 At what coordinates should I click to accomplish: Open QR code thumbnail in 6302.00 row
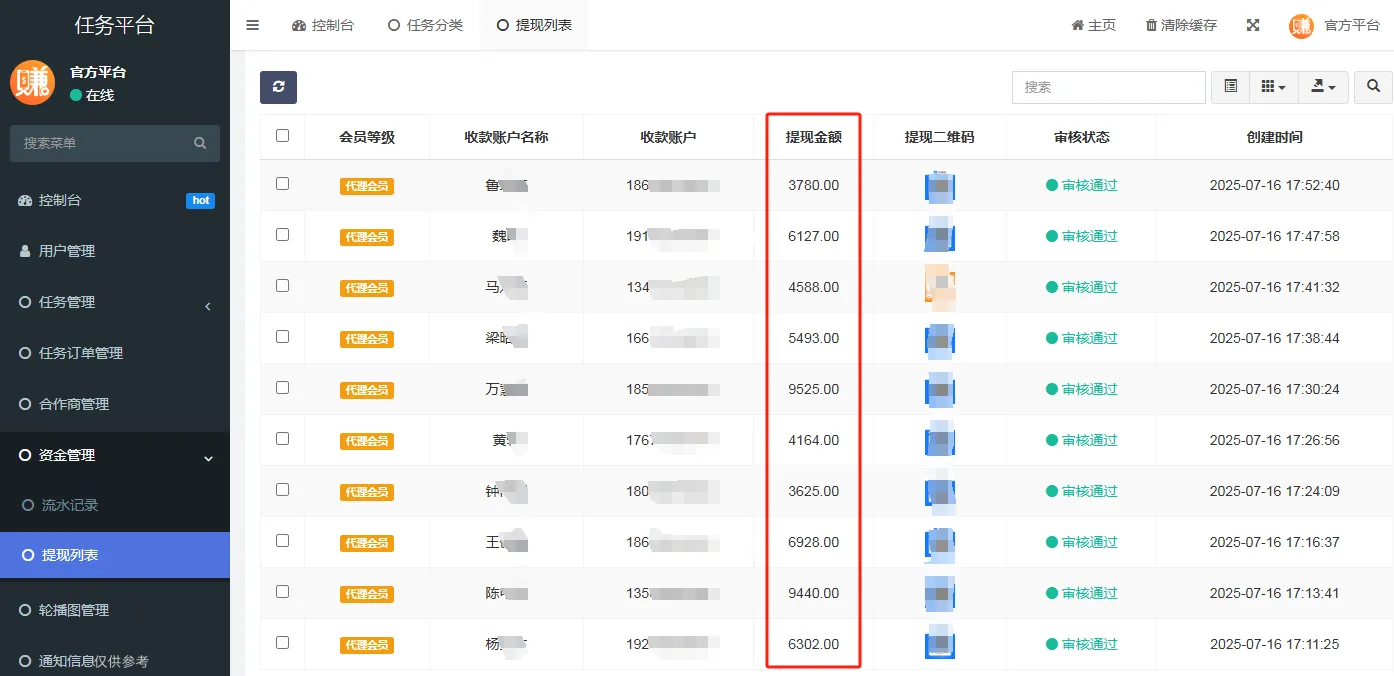pos(940,645)
